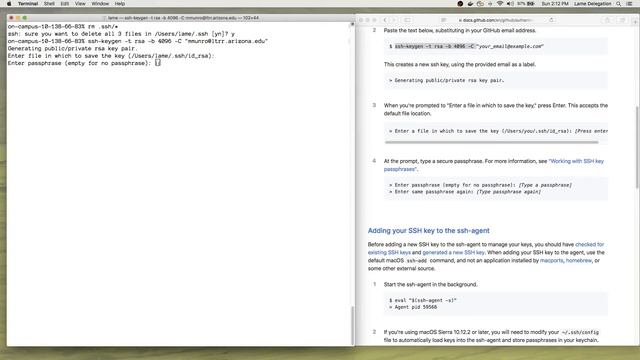
Task: Click the 'Generating public/private rsa key pair' code block
Action: coord(496,80)
